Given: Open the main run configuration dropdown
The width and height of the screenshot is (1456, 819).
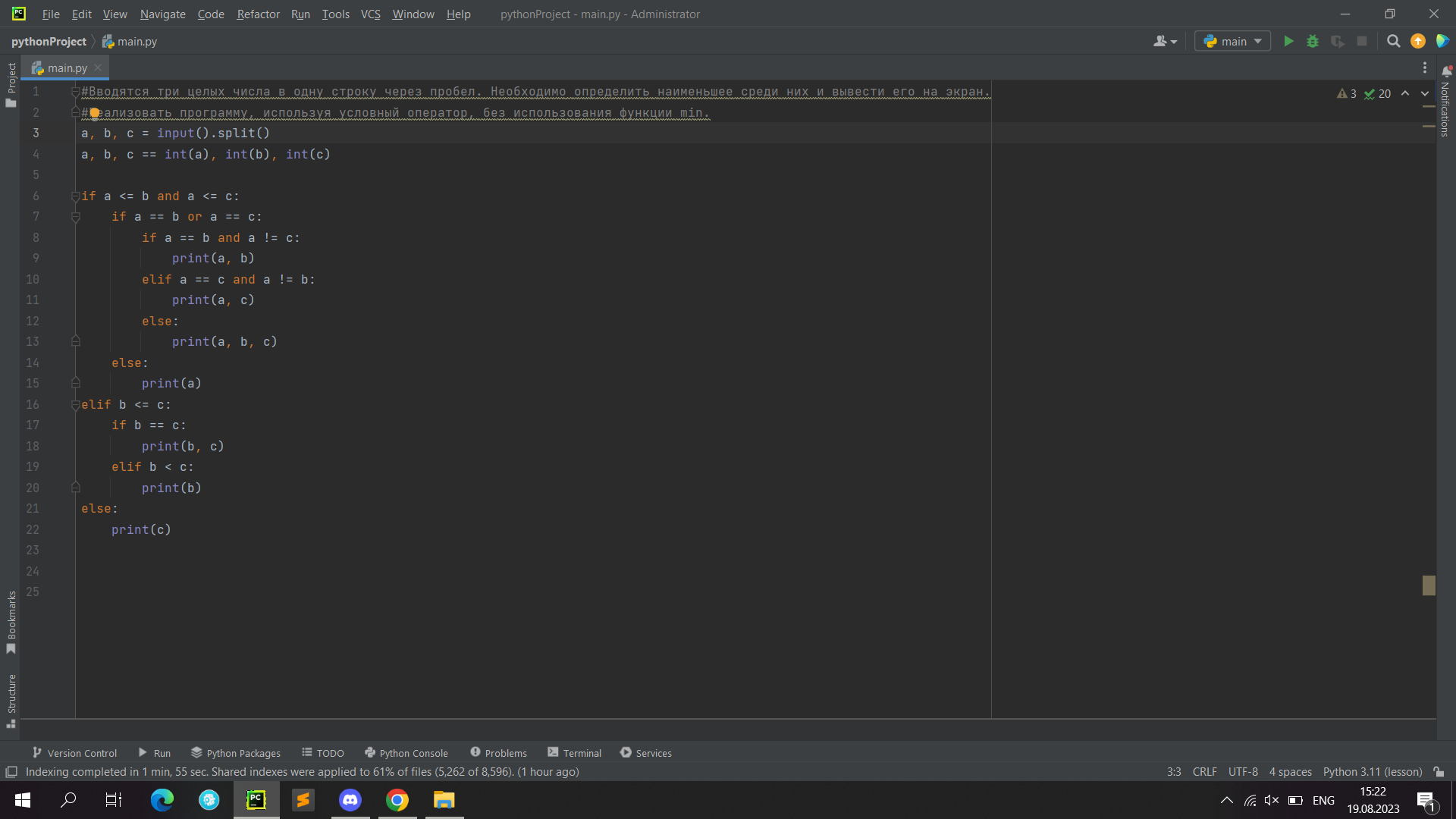Looking at the screenshot, I should pyautogui.click(x=1232, y=42).
